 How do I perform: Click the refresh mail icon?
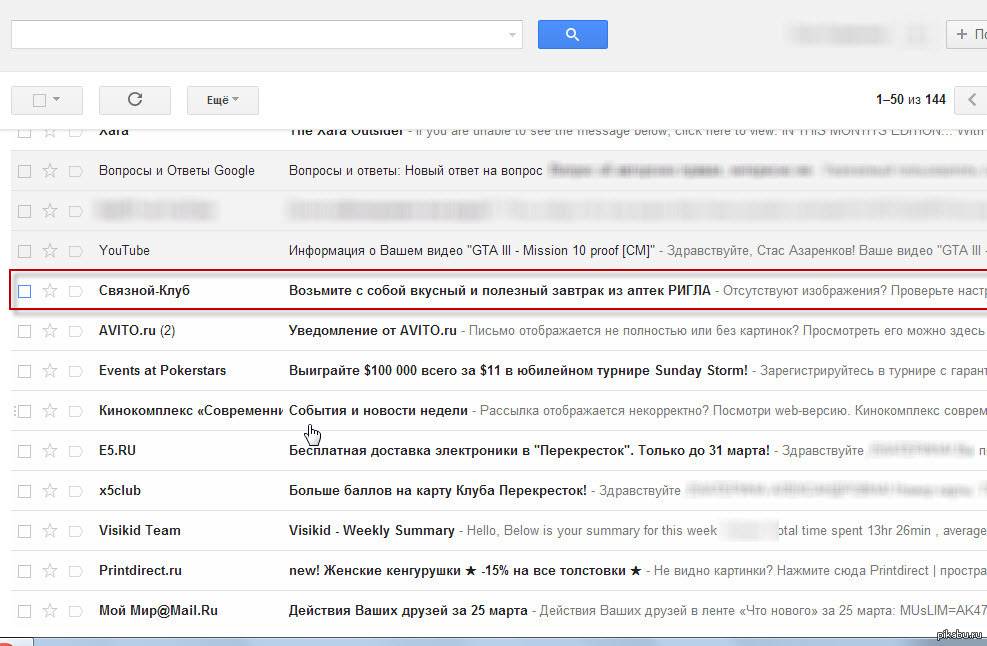[x=135, y=100]
